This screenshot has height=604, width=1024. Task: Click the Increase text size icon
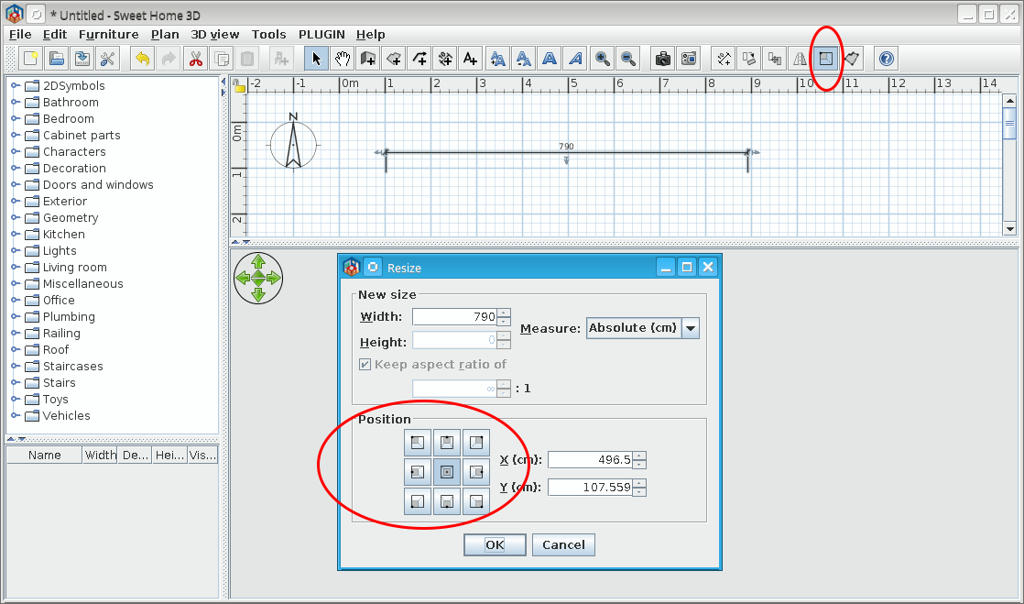(498, 59)
